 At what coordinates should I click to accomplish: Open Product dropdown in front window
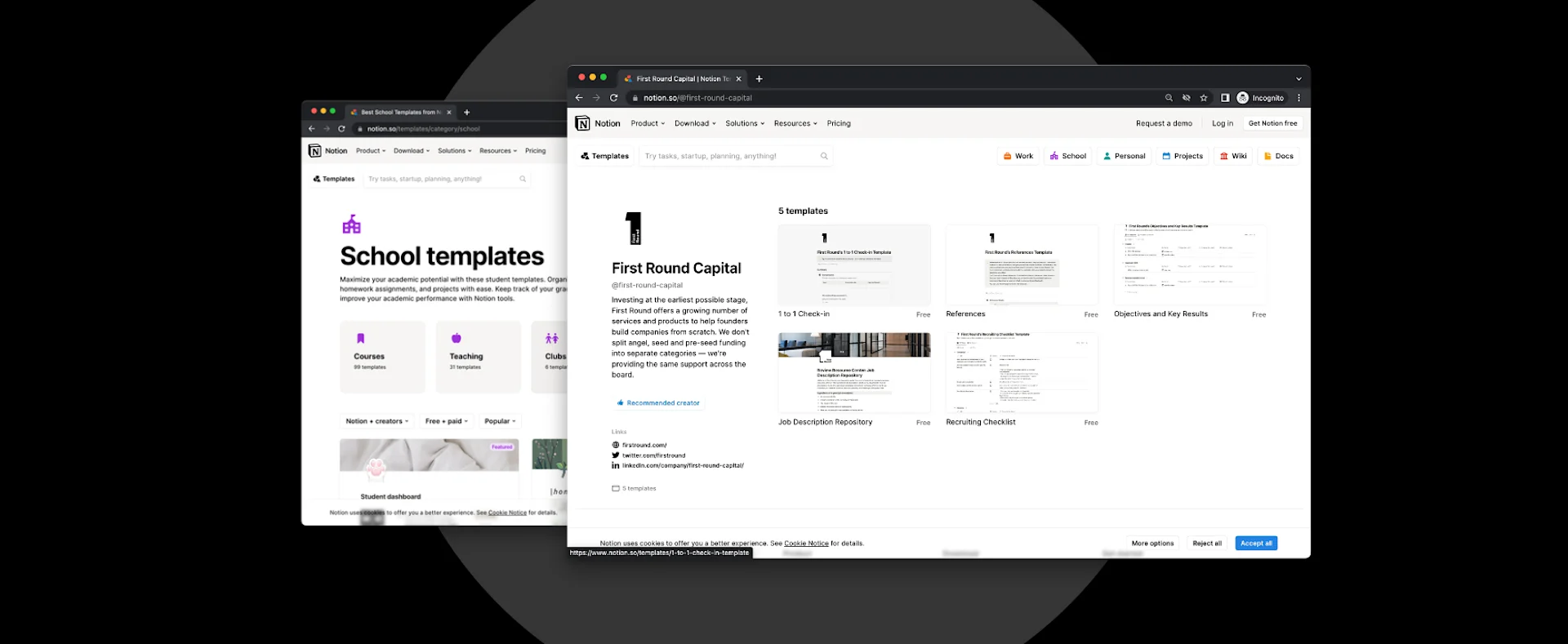pyautogui.click(x=648, y=123)
